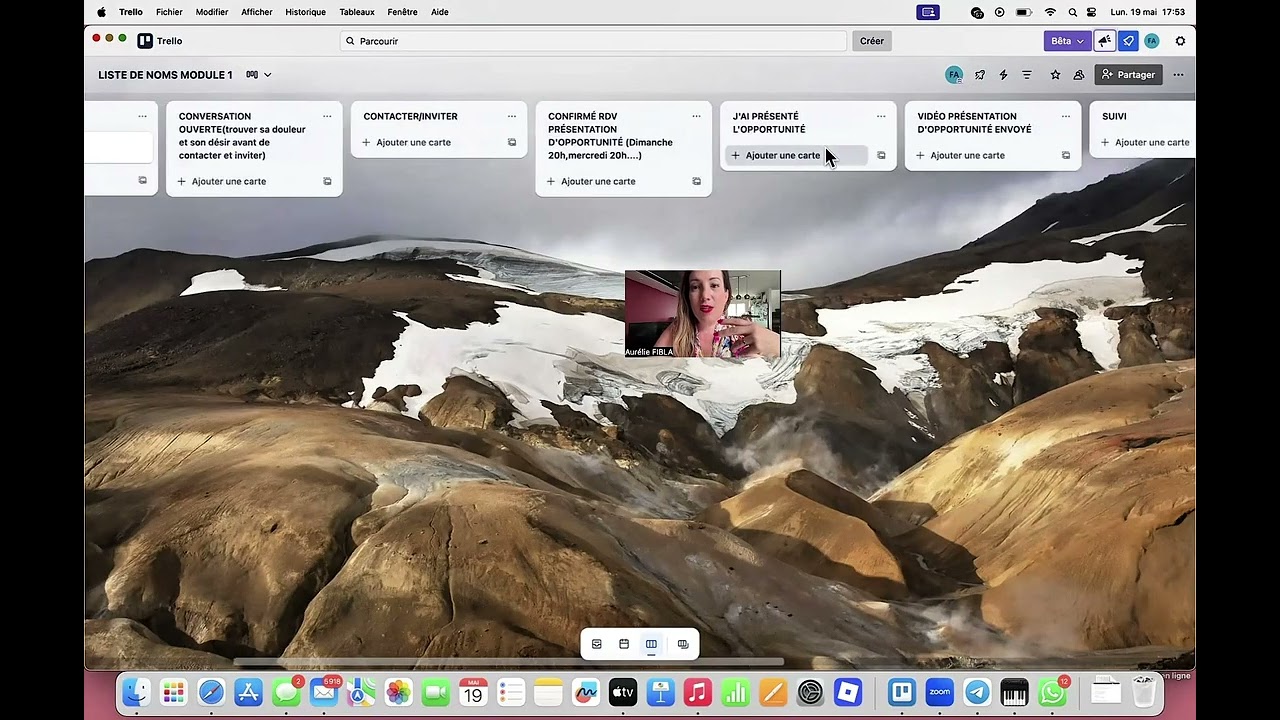Screen dimensions: 1280x720
Task: Star the LISTE DE NOMS MODULE 1 board
Action: point(1055,75)
